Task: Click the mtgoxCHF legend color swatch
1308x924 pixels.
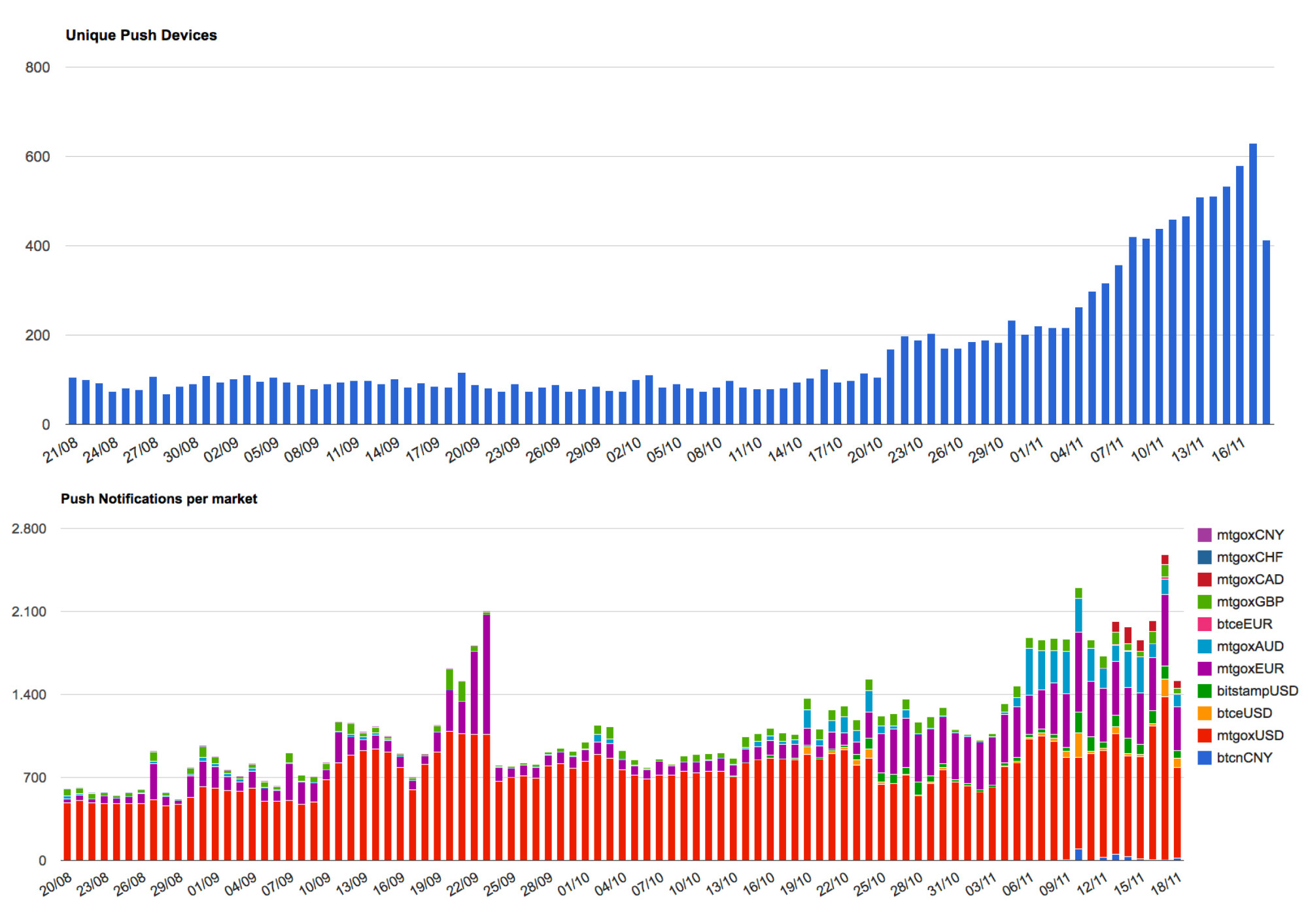Action: click(x=1204, y=557)
